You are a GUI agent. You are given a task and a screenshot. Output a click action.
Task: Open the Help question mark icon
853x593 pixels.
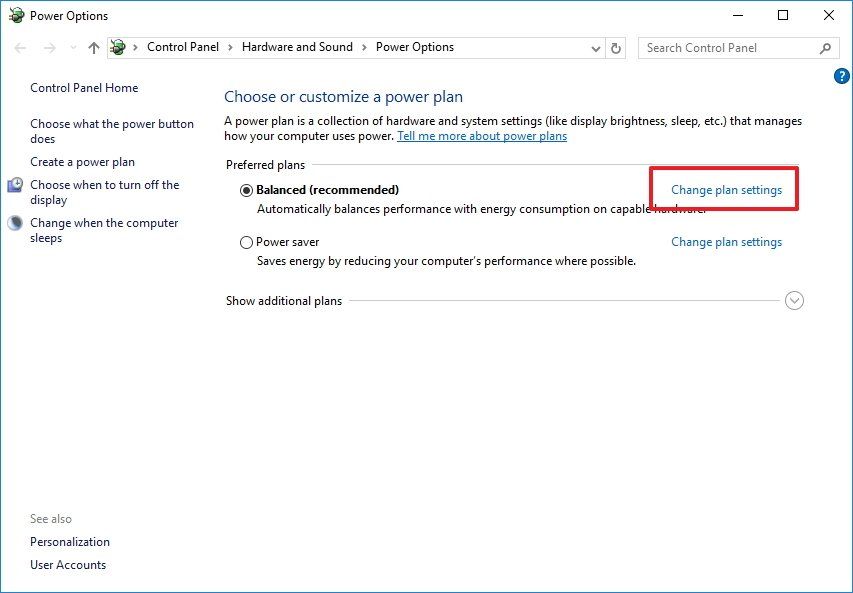[x=841, y=75]
